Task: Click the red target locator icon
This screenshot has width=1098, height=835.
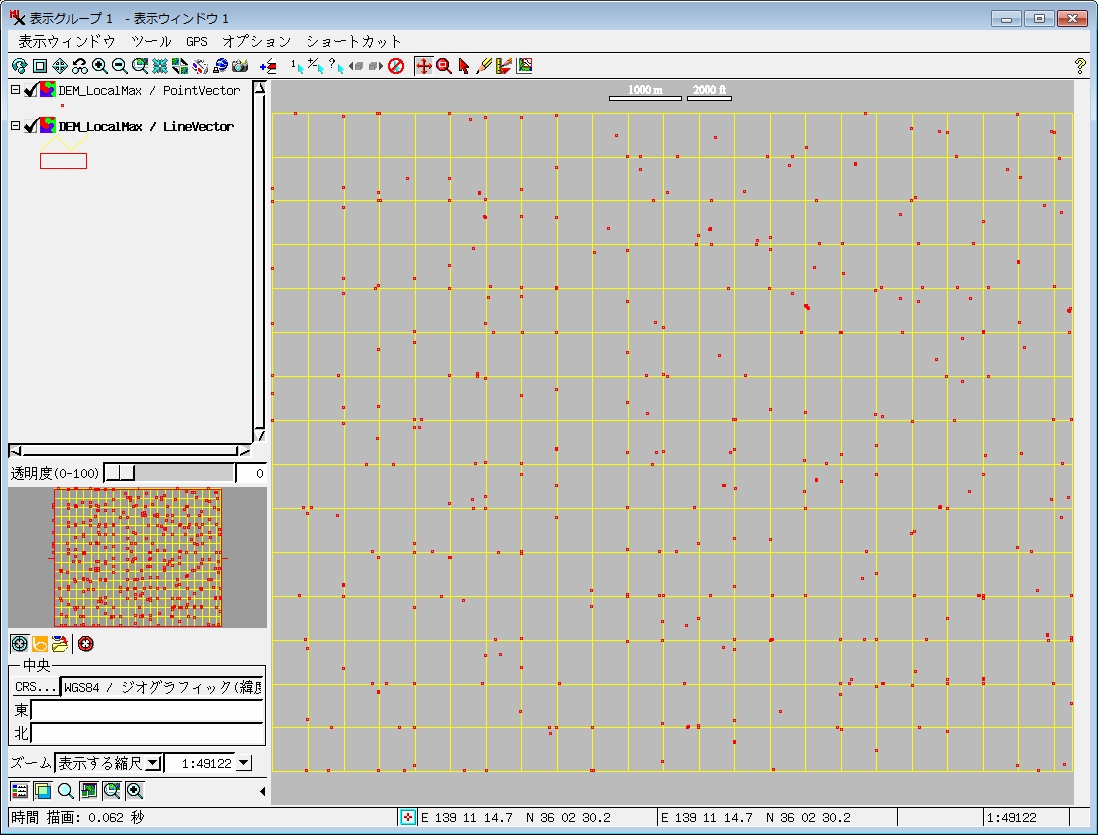Action: coord(85,644)
